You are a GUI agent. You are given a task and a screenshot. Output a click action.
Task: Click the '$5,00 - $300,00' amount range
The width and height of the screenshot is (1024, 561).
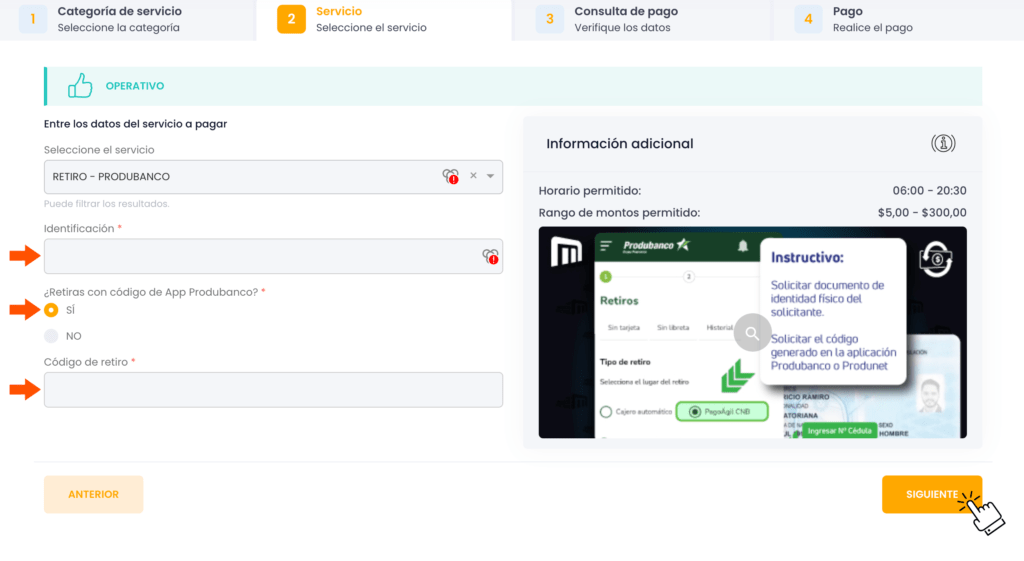tap(922, 213)
